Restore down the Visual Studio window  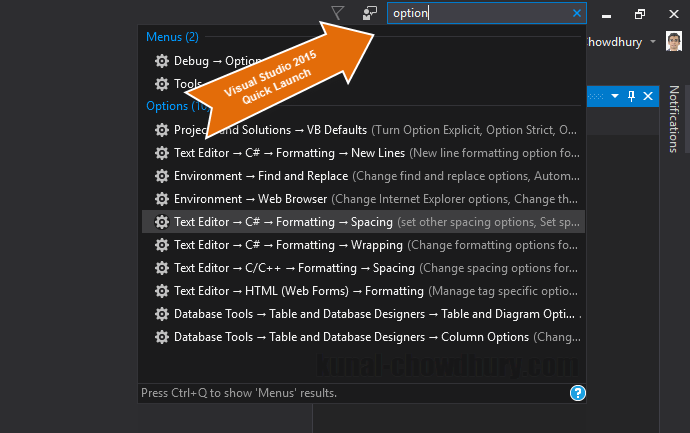click(x=640, y=14)
